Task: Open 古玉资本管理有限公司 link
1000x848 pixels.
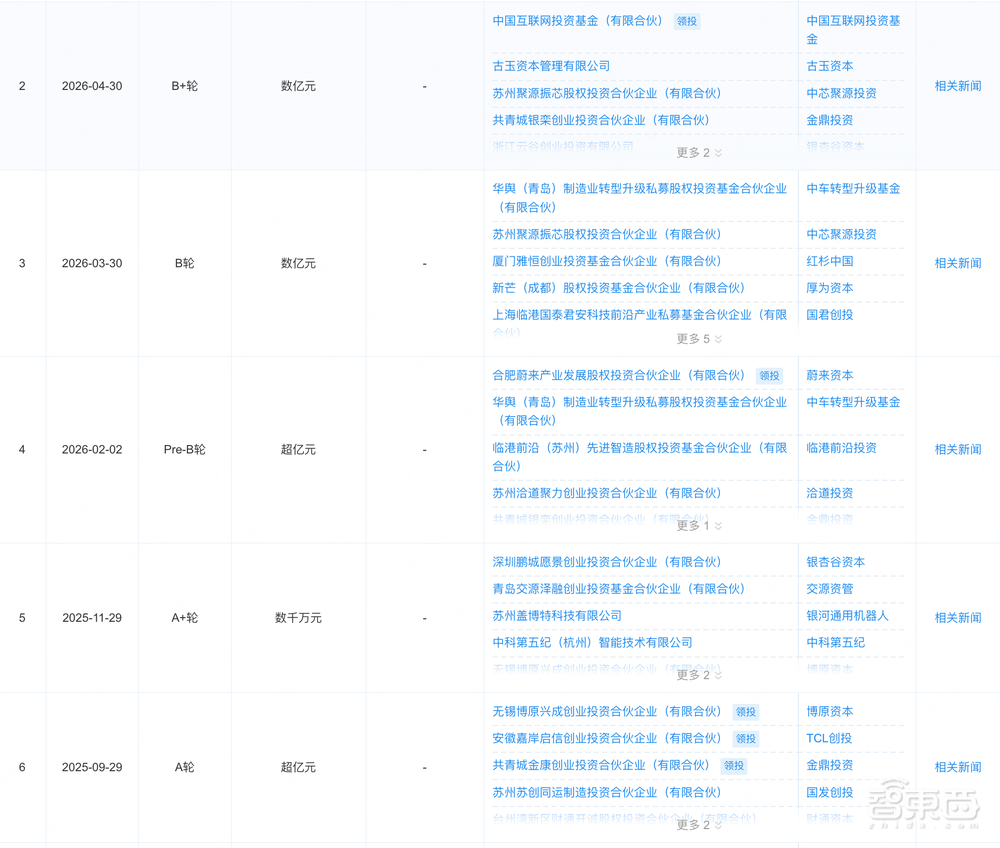Action: click(x=551, y=66)
